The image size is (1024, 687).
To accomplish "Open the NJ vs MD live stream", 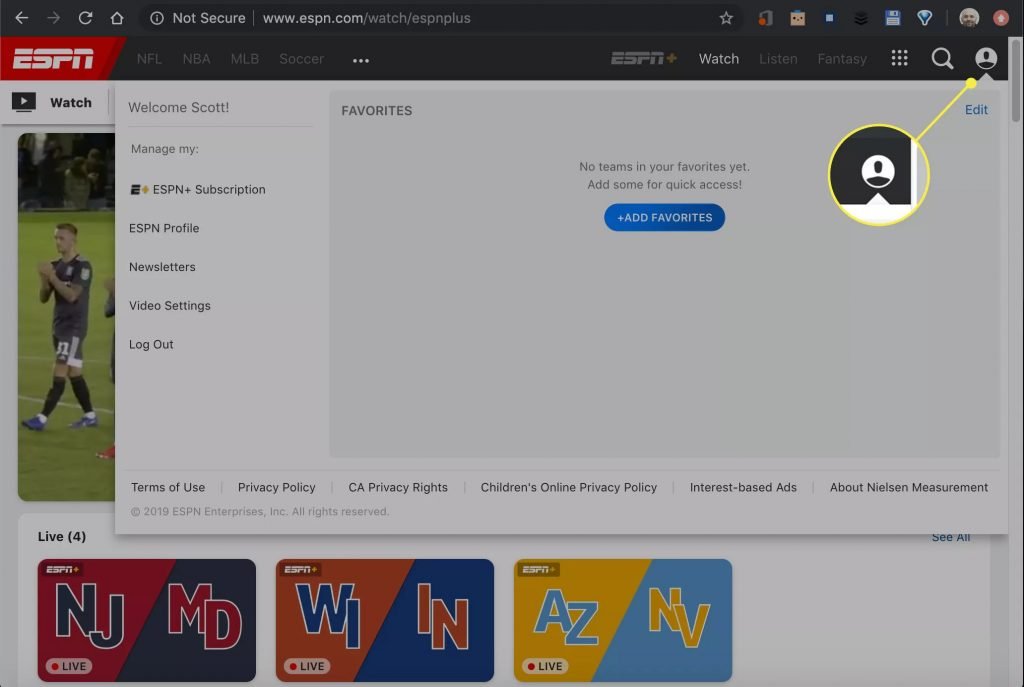I will [x=147, y=620].
